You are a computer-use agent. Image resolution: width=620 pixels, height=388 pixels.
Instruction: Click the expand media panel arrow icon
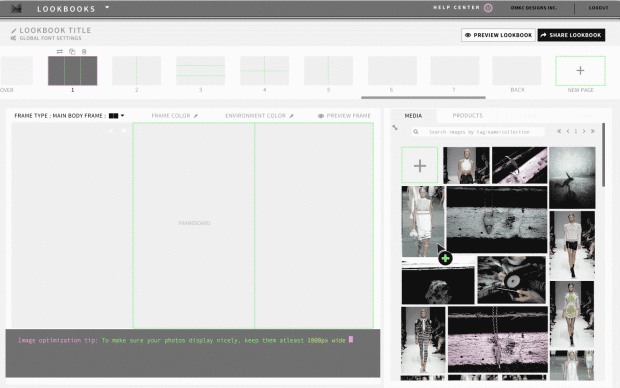(x=395, y=127)
